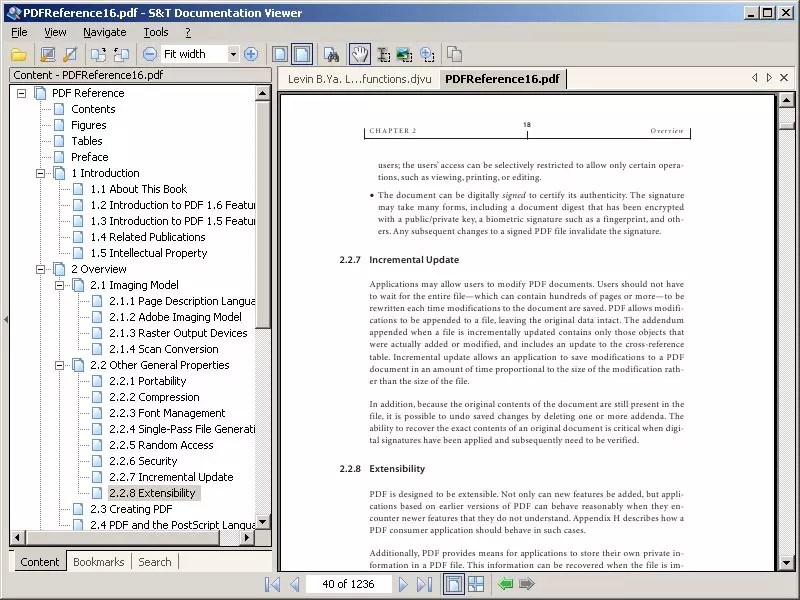Screen dimensions: 800x600
Task: Collapse the 2.2 Other General Properties node
Action: [x=59, y=365]
